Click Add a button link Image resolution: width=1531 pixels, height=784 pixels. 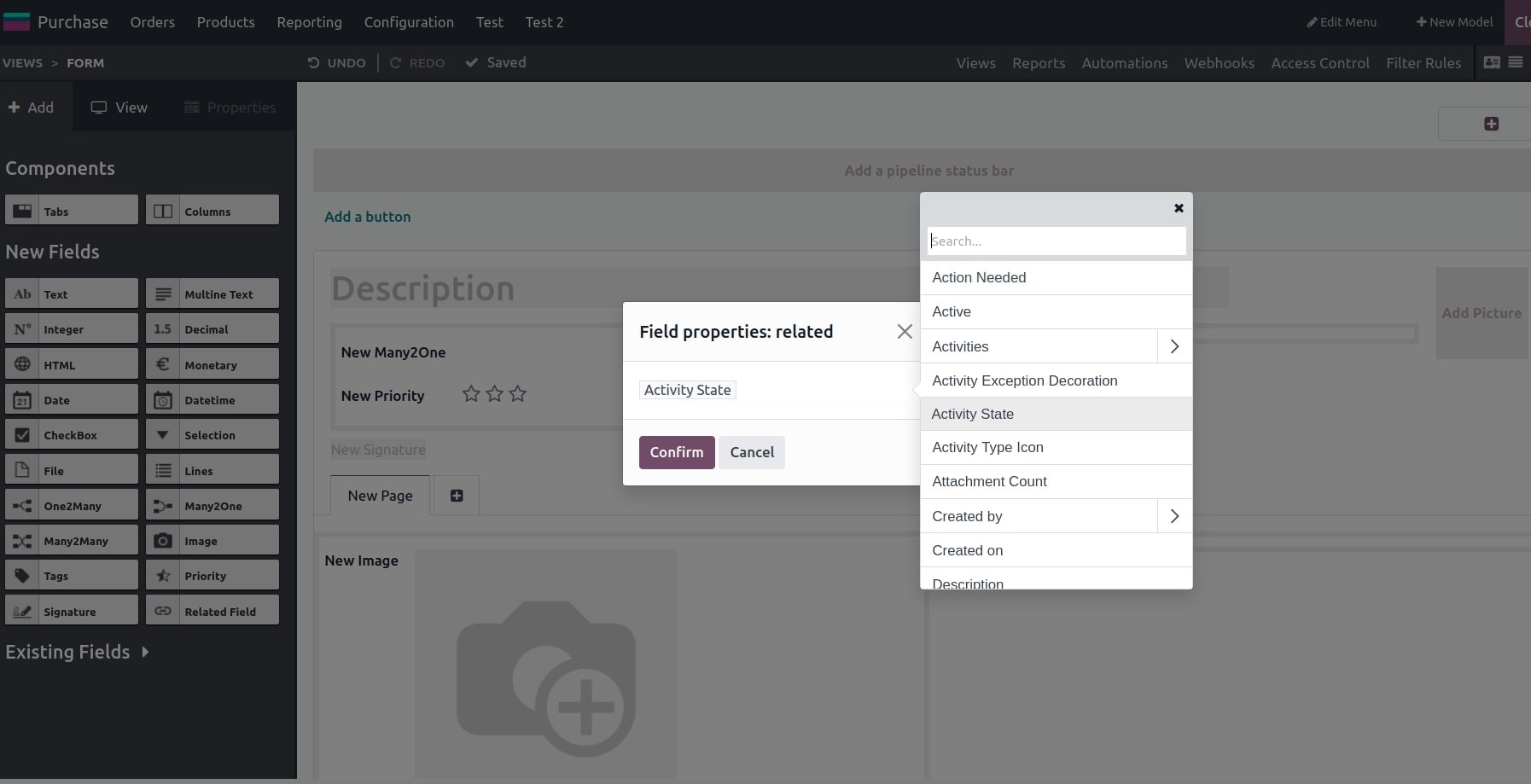[x=367, y=217]
